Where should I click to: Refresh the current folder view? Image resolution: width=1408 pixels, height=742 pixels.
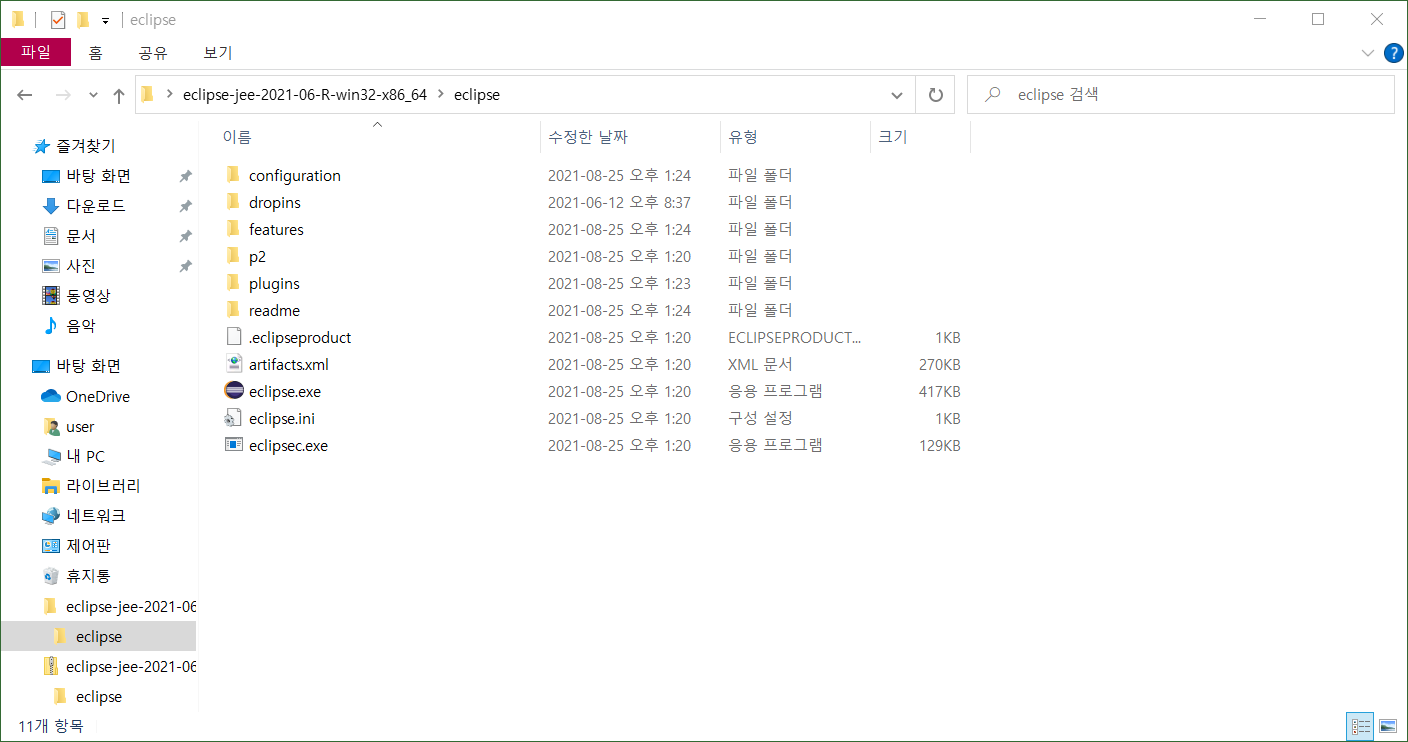tap(936, 95)
